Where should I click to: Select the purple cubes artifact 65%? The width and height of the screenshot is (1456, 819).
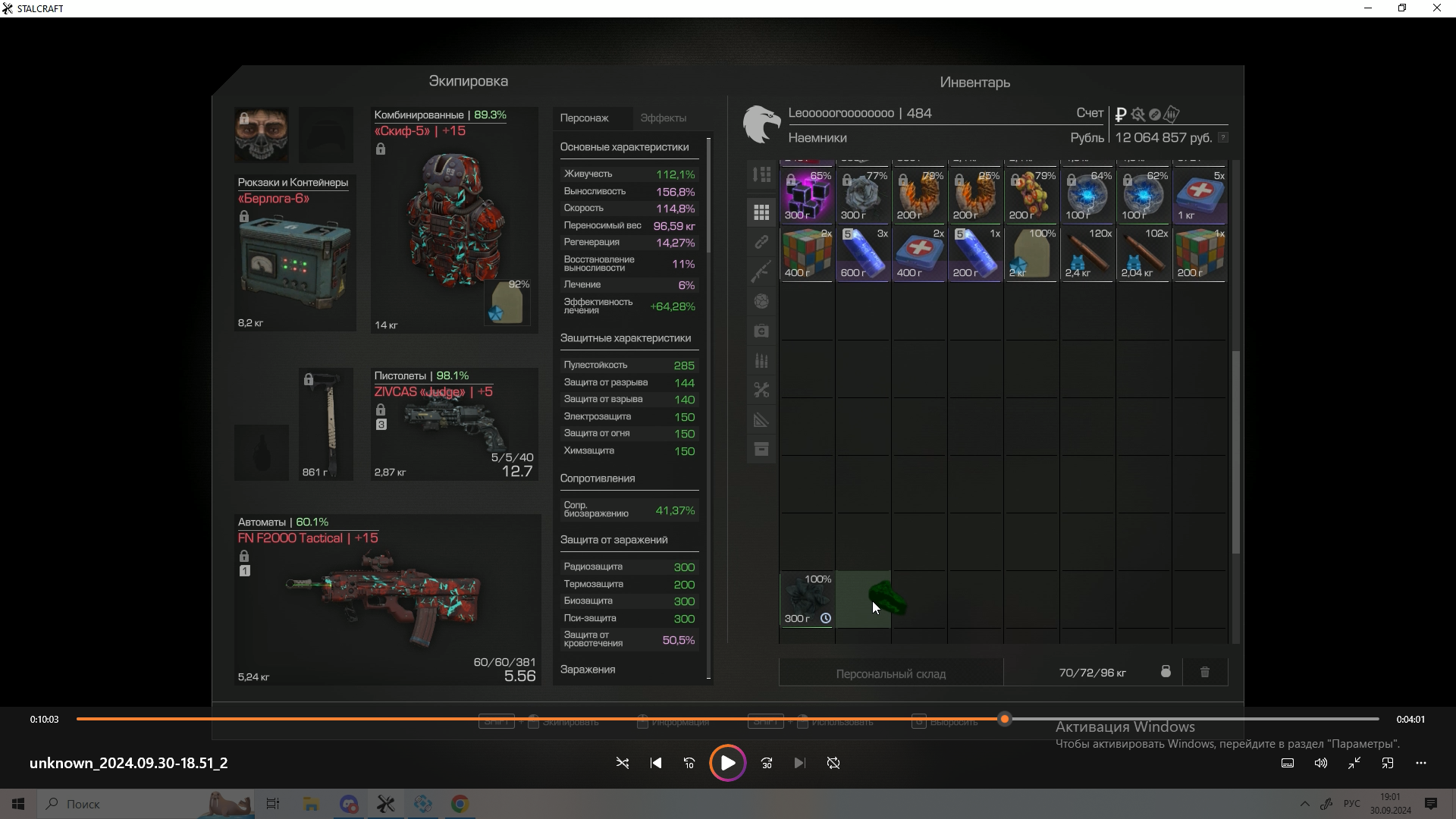pyautogui.click(x=807, y=195)
